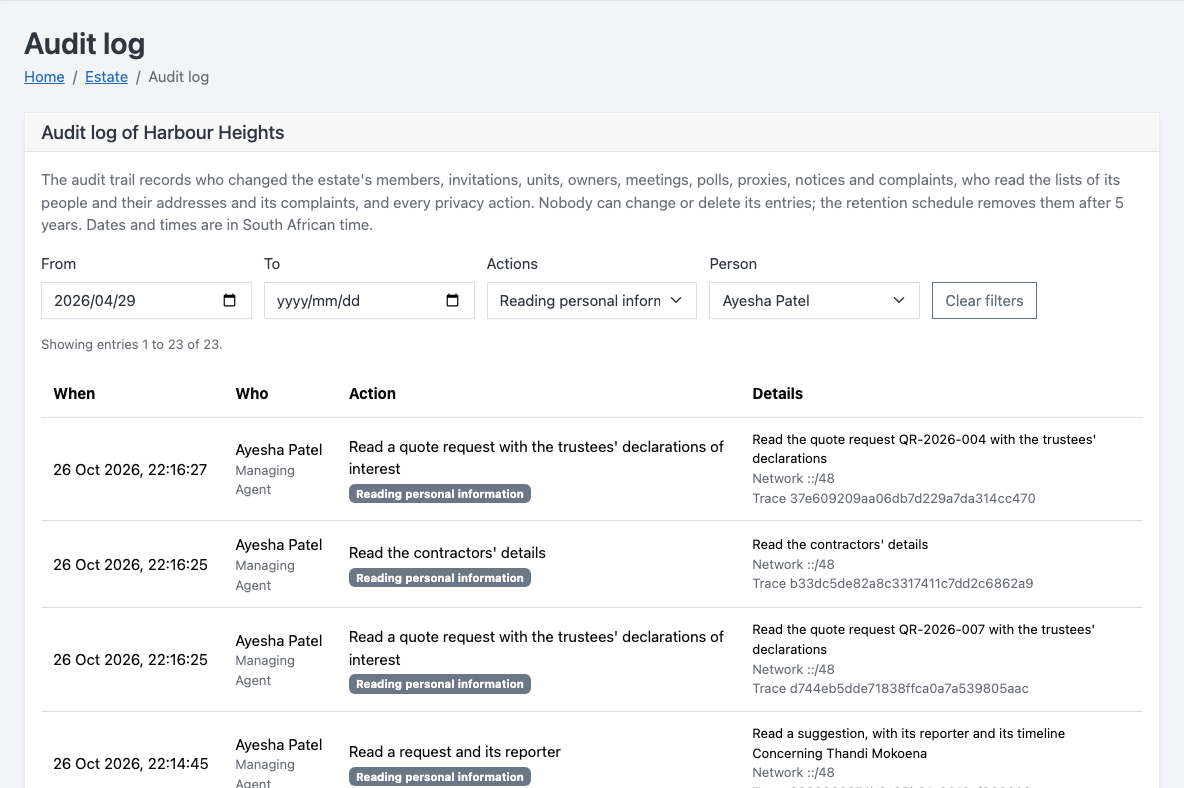The width and height of the screenshot is (1184, 788).
Task: Click the trace ID starting with b33dc5de
Action: (x=893, y=583)
